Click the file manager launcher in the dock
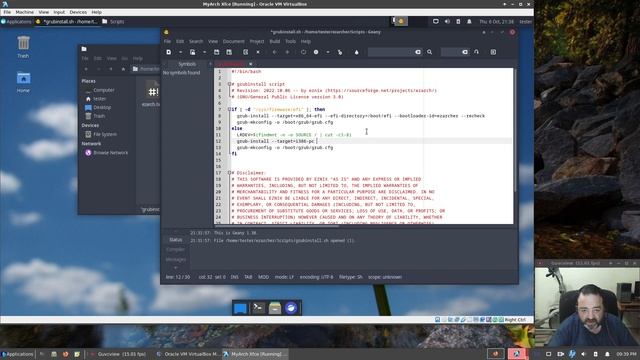Image resolution: width=640 pixels, height=360 pixels. click(x=275, y=308)
